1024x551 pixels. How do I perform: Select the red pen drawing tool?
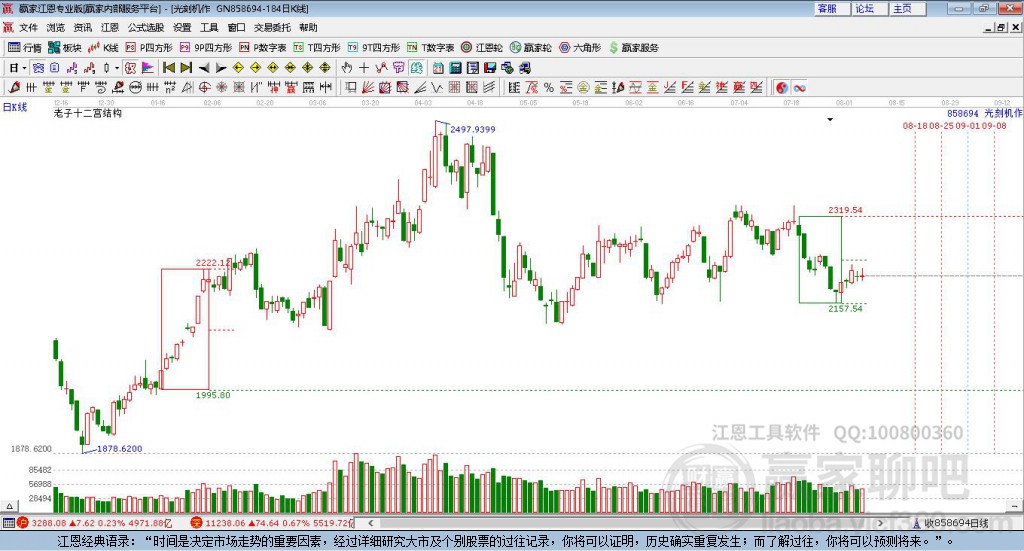click(x=14, y=87)
